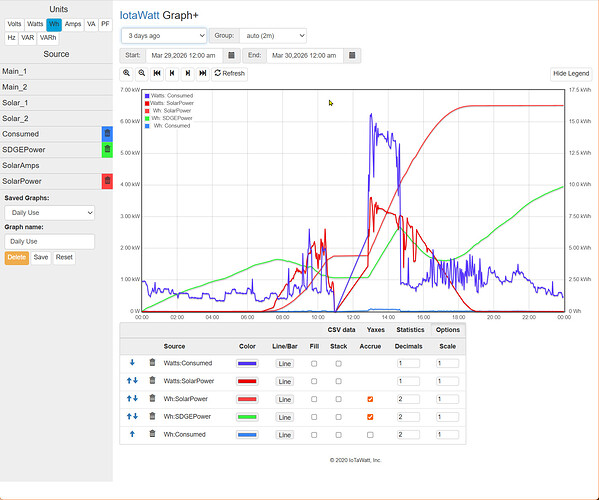Refresh the graph data

click(x=230, y=73)
